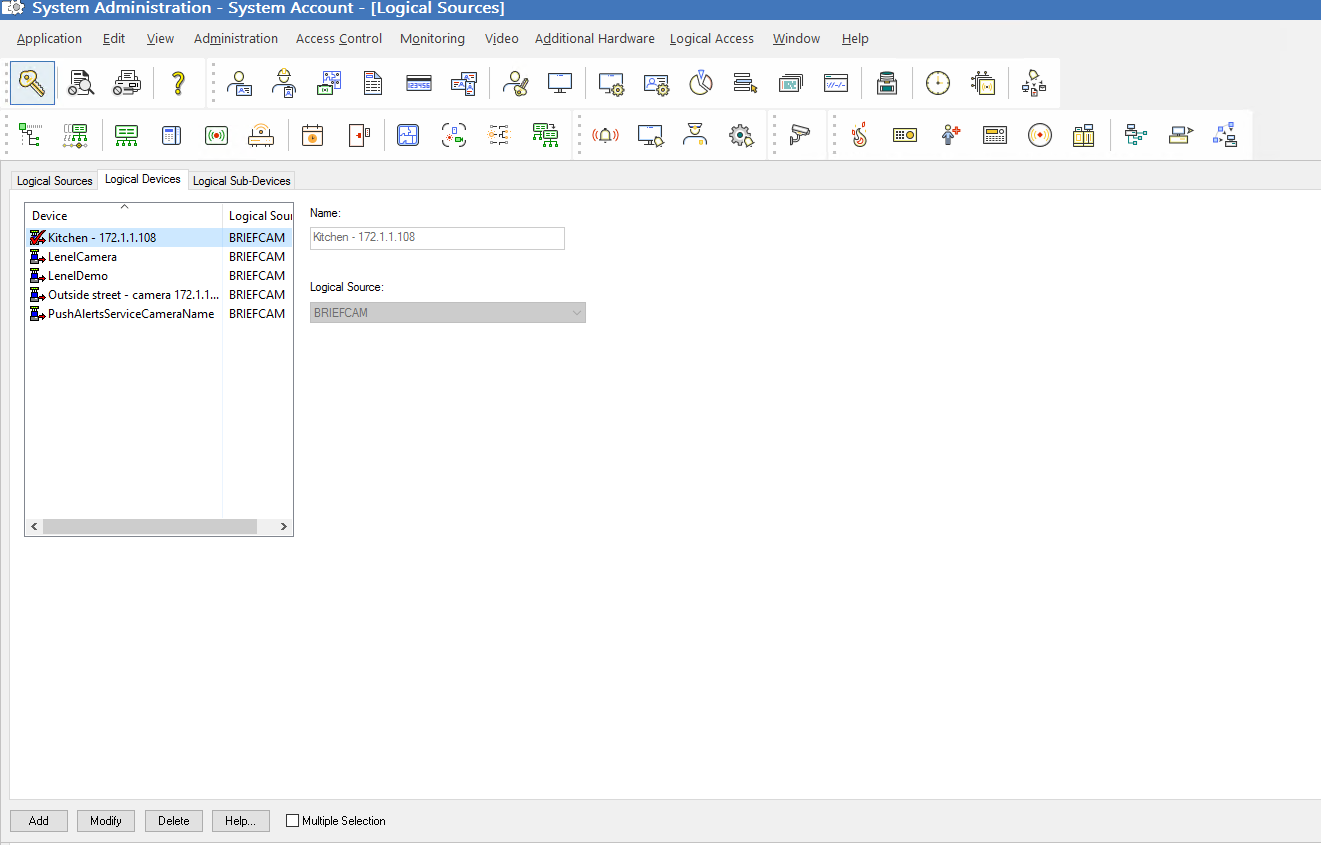Screen dimensions: 1321x845
Task: Click the pie chart icon
Action: 701,83
